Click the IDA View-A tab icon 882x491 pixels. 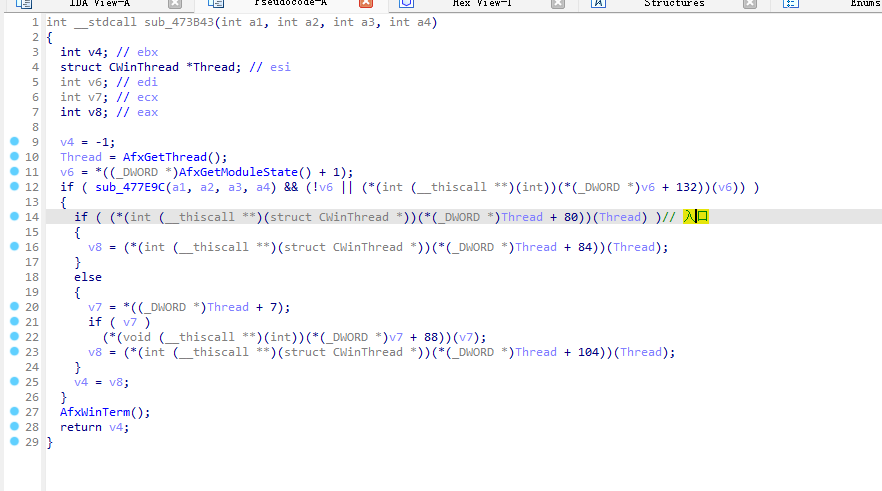tap(24, 3)
